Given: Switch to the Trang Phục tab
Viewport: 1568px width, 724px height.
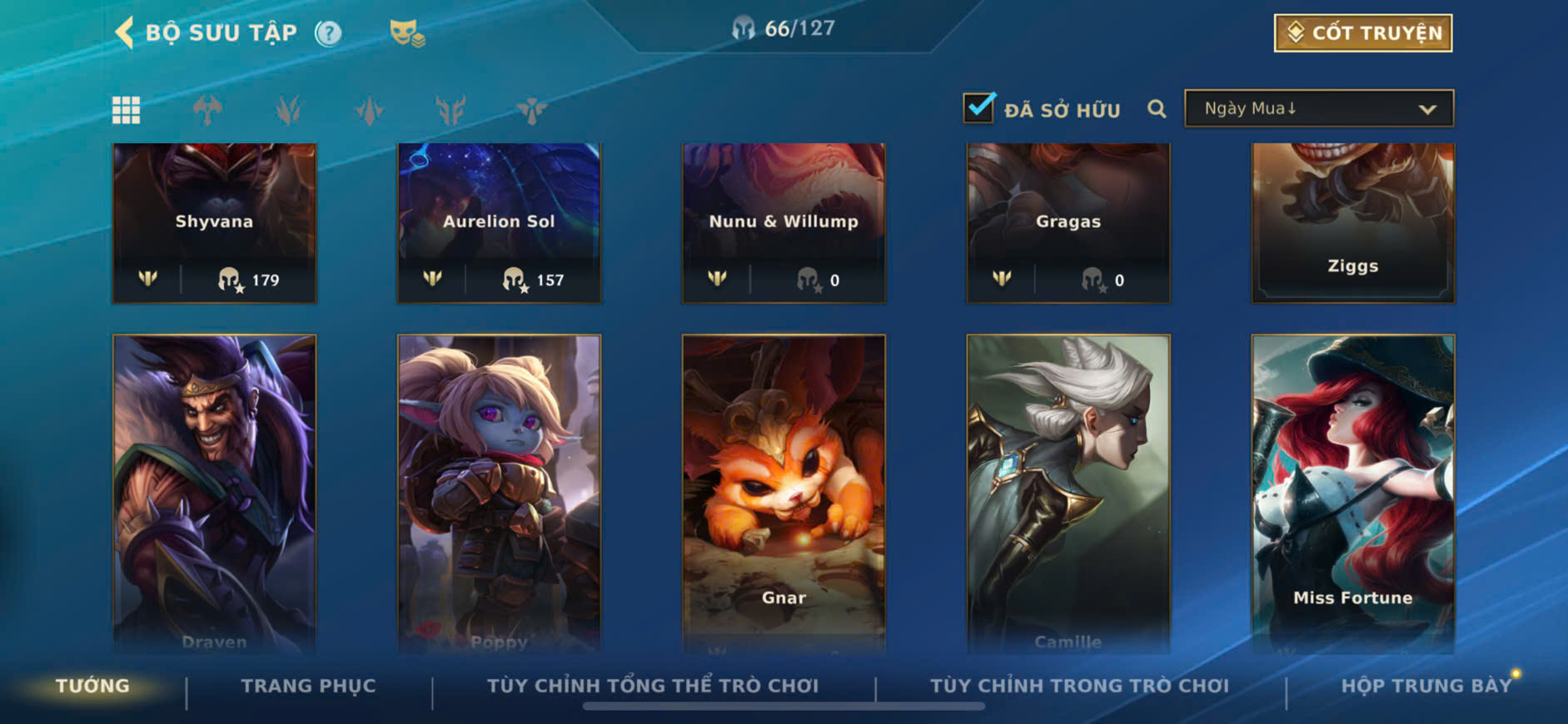Looking at the screenshot, I should click(x=309, y=686).
